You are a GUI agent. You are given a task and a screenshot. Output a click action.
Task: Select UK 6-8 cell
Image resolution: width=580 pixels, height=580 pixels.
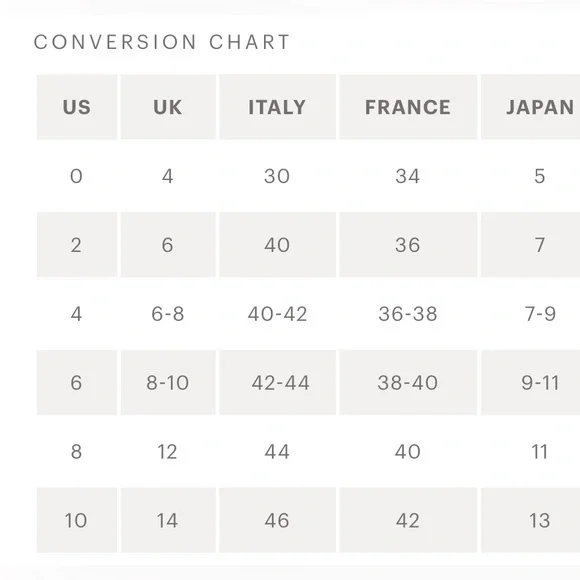coord(168,314)
